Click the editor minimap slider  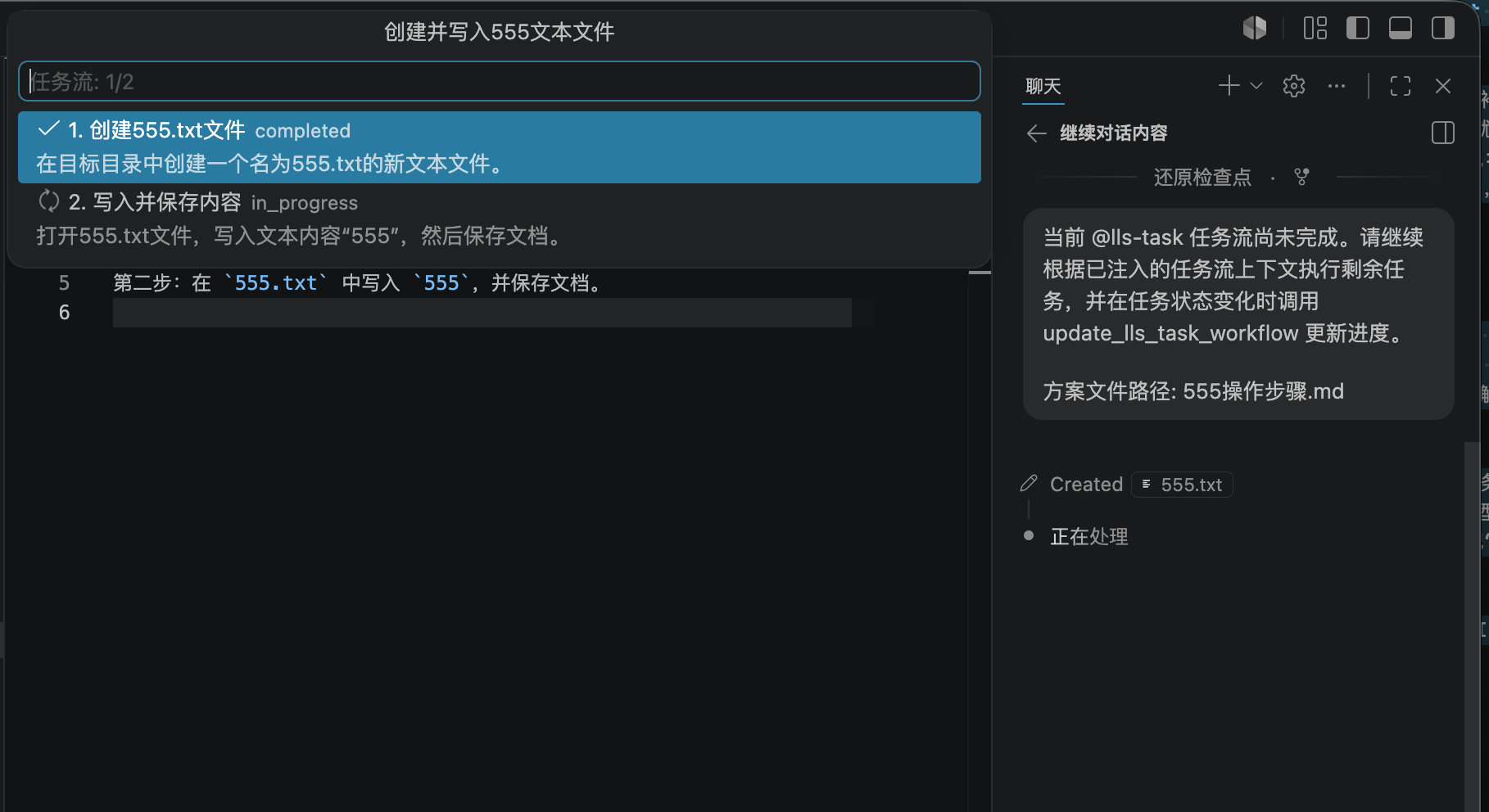(980, 273)
